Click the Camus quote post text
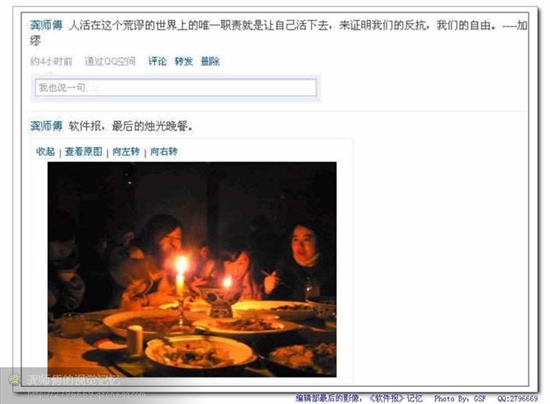 [x=279, y=32]
